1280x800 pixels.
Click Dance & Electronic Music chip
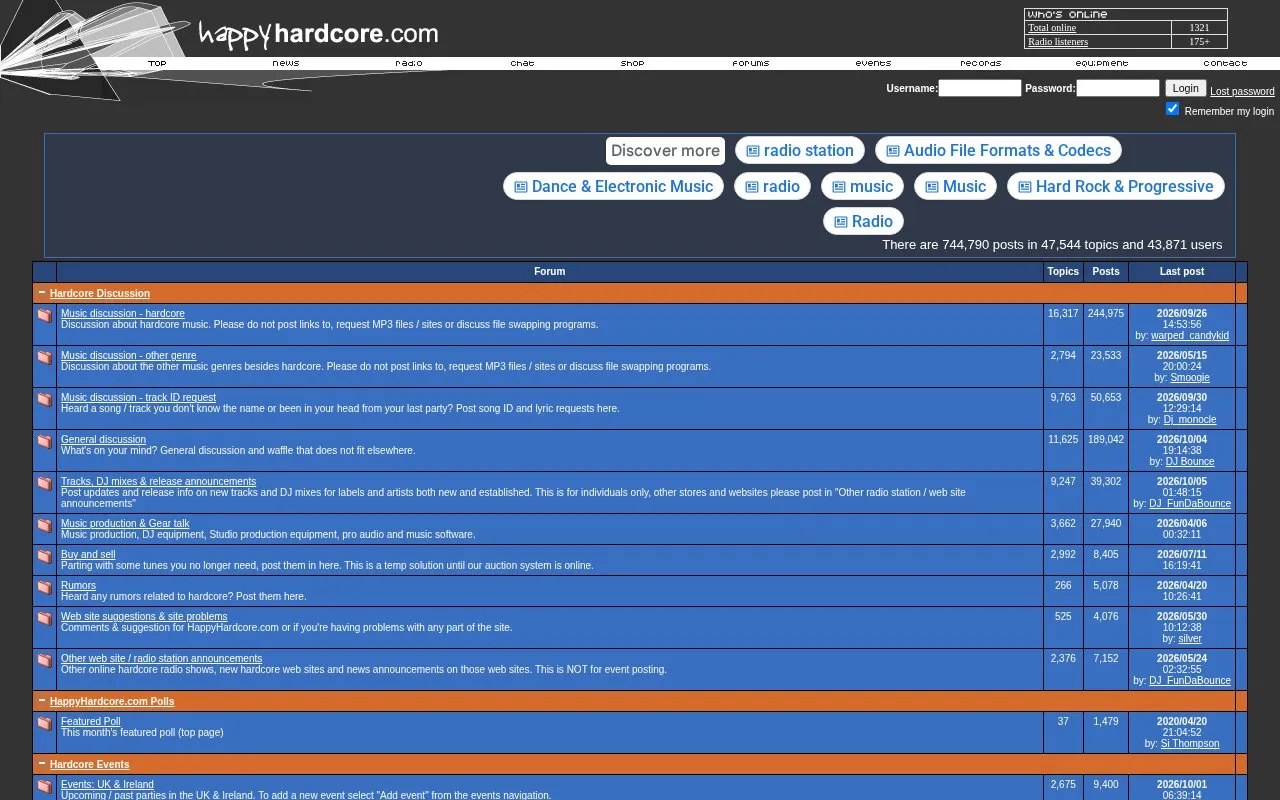point(613,186)
